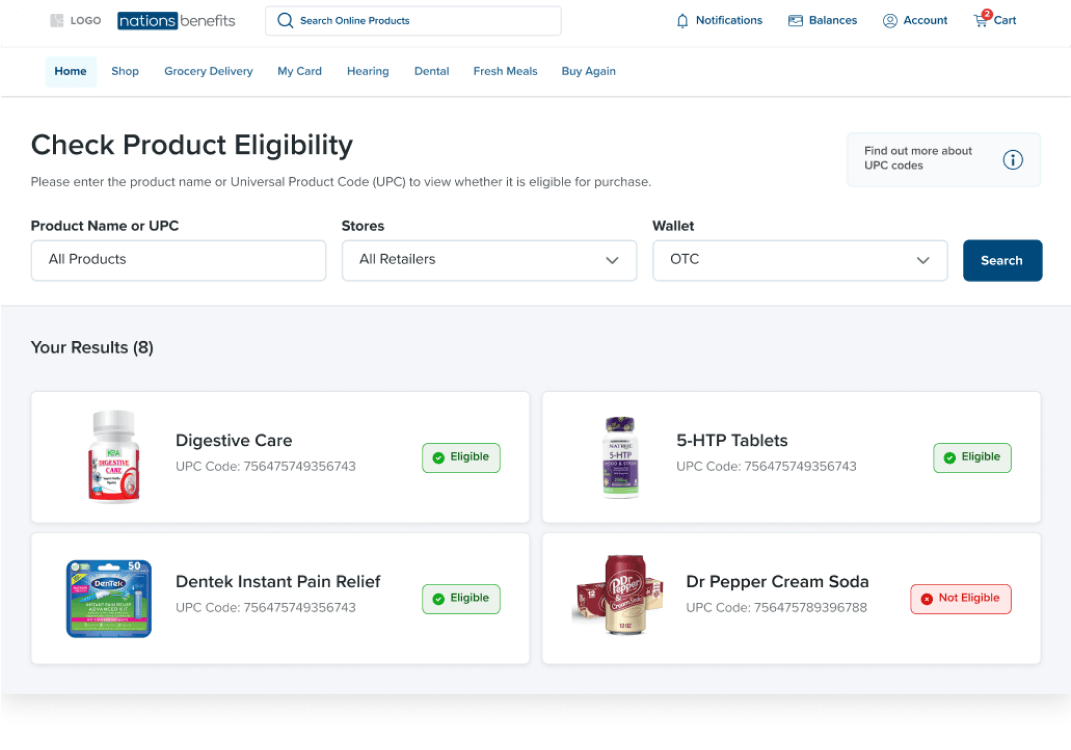The image size is (1071, 750).
Task: Click Find out more about UPC codes
Action: [918, 159]
